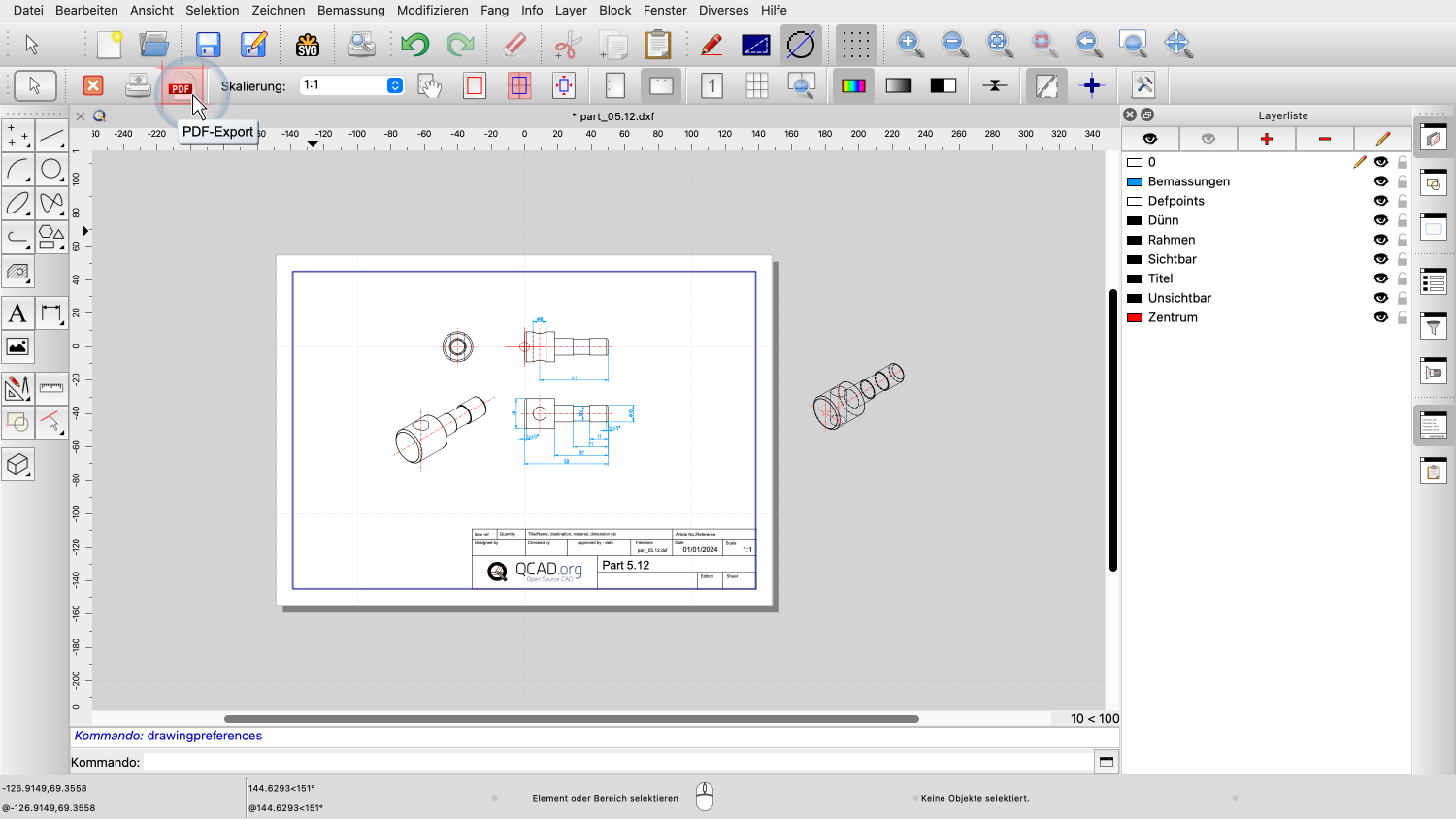
Task: Click the PDF-Export icon
Action: pos(181,86)
